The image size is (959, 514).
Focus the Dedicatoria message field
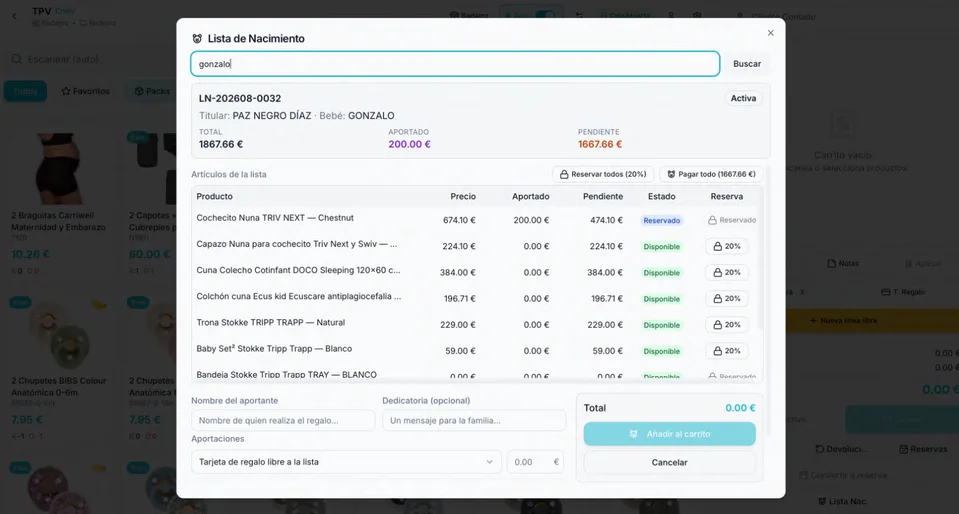(474, 420)
